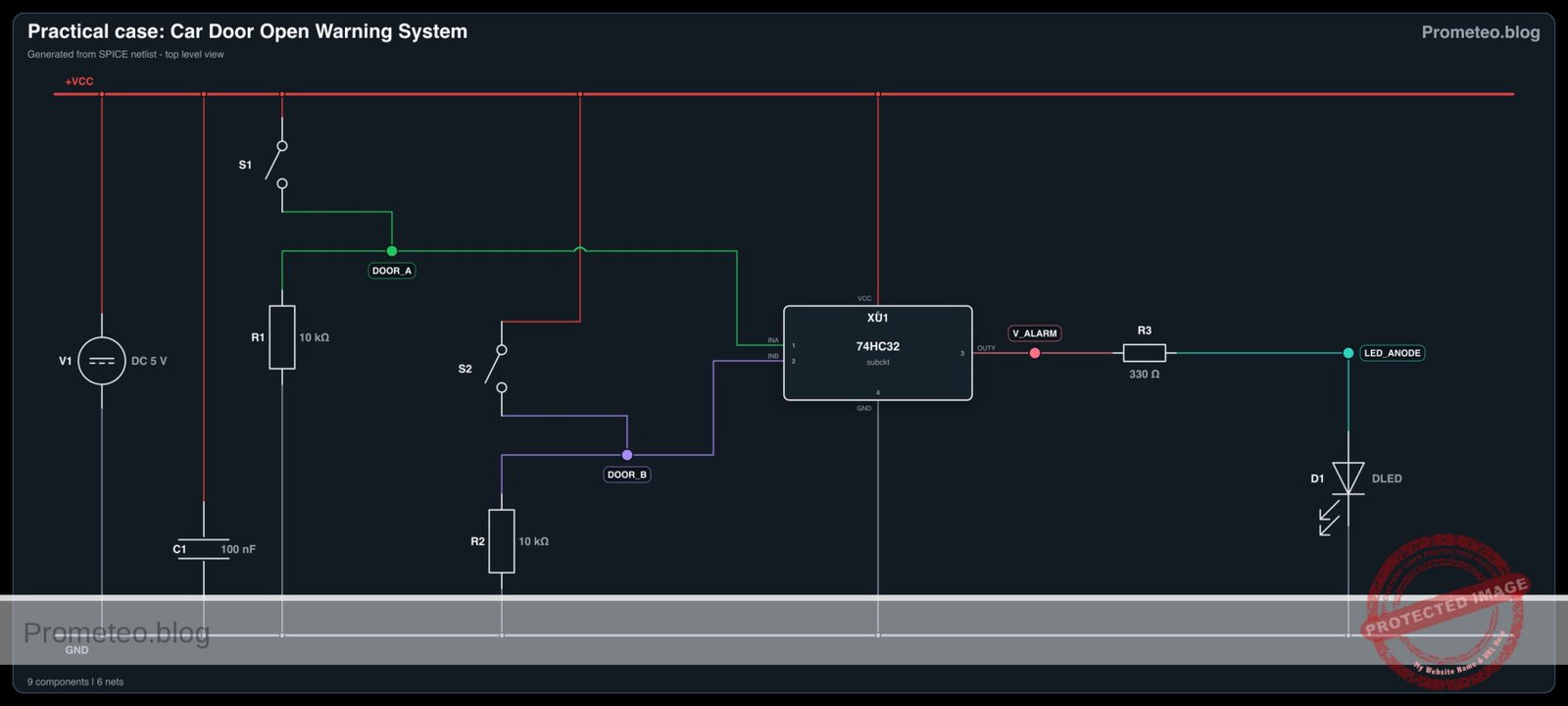Click the C1 capacitor symbol
This screenshot has height=706, width=1568.
[x=204, y=549]
